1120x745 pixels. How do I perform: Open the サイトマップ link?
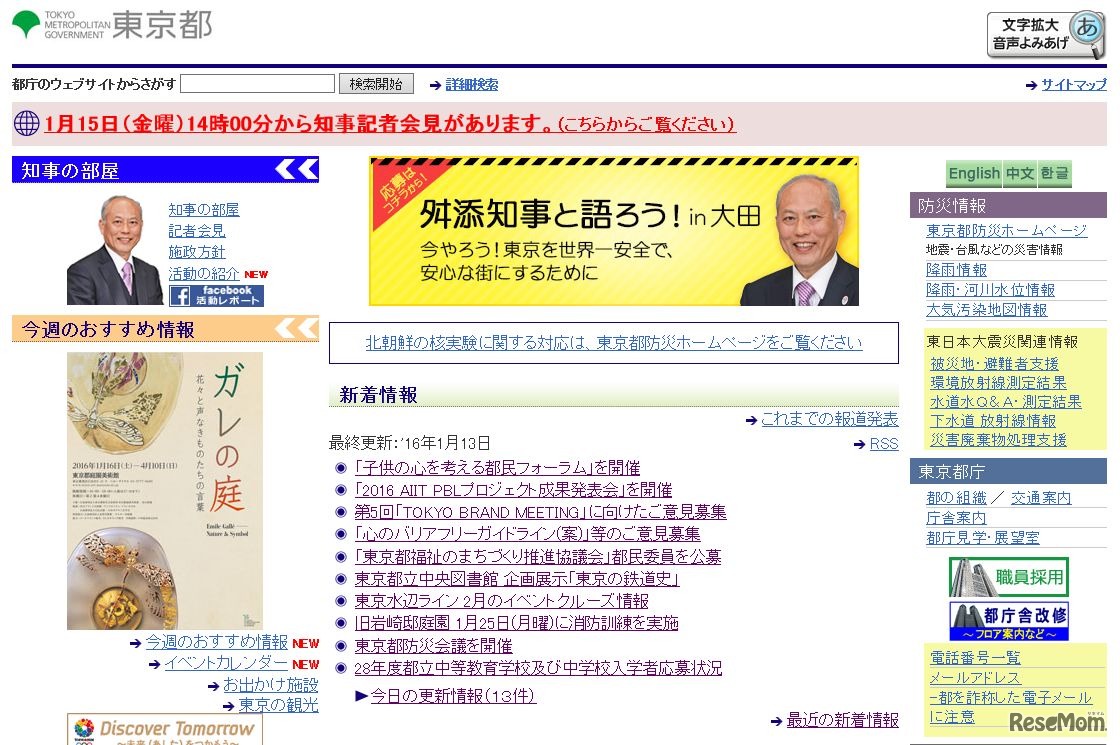tap(1074, 84)
